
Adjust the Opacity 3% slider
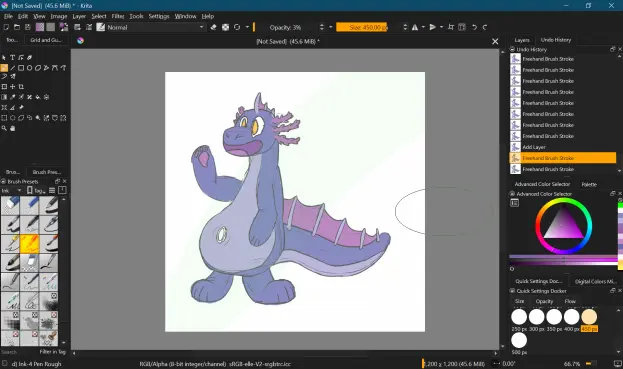tap(287, 27)
